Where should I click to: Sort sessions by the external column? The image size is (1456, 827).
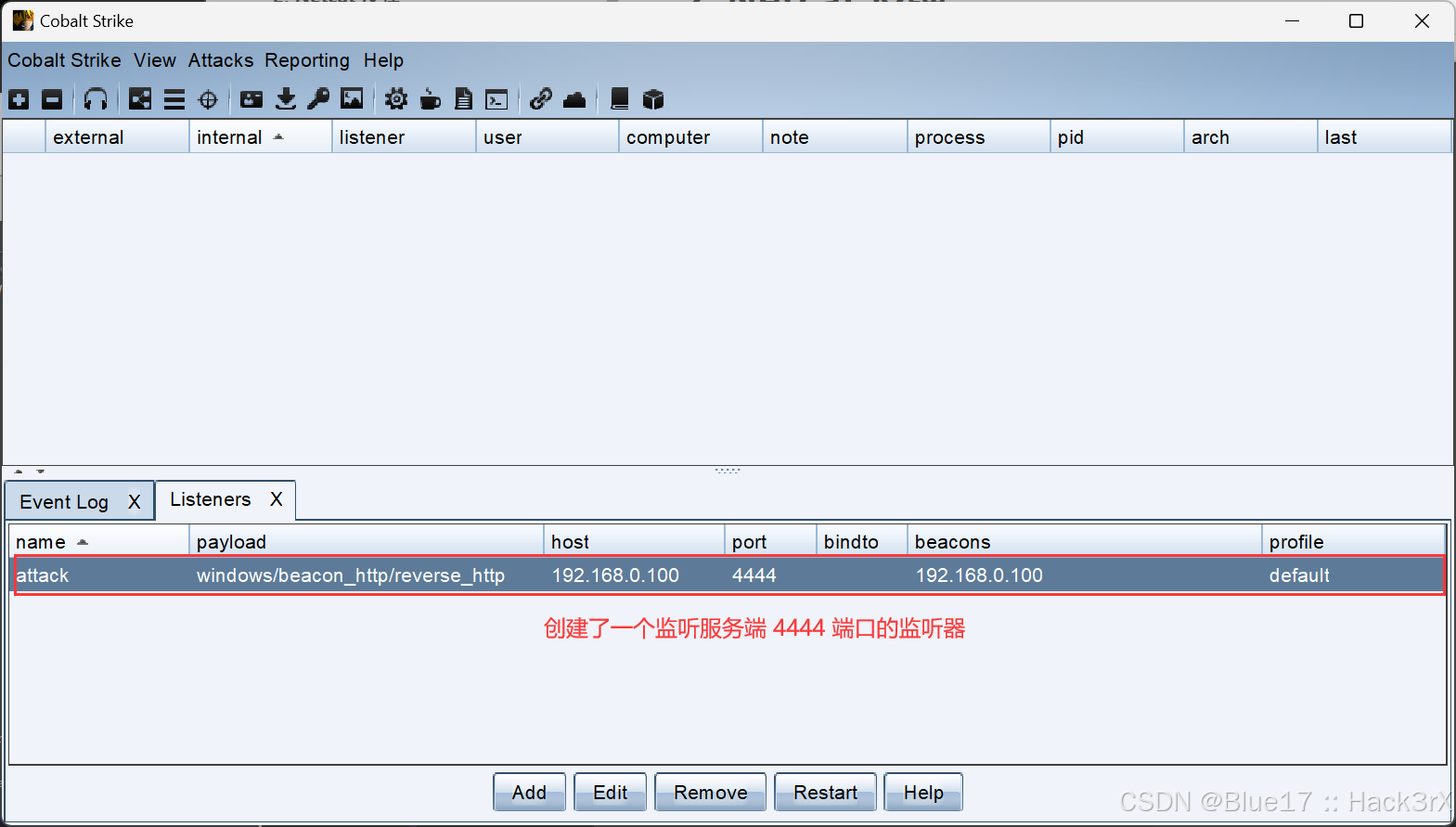(x=117, y=137)
